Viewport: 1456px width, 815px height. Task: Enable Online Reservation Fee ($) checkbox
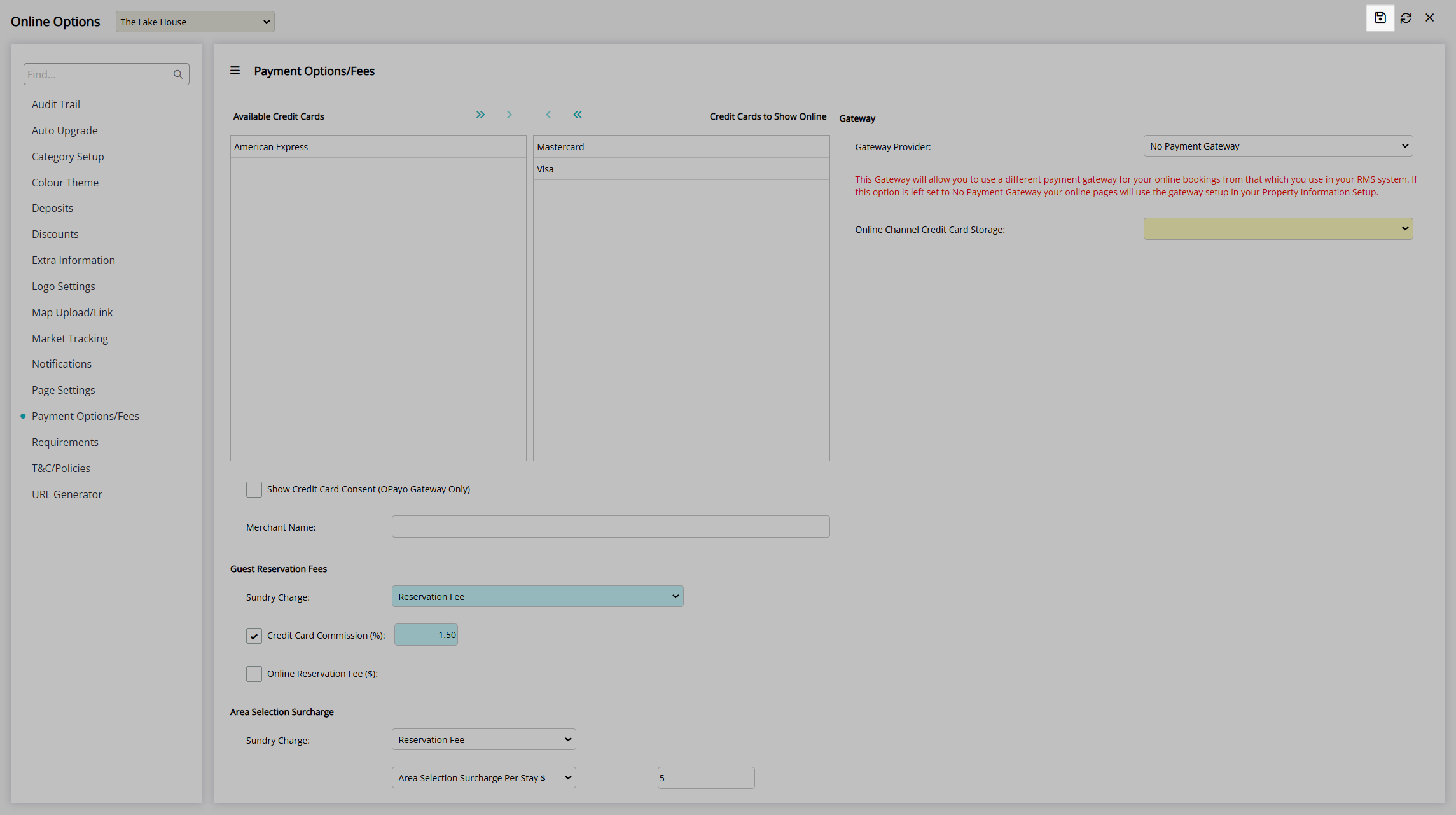[254, 674]
